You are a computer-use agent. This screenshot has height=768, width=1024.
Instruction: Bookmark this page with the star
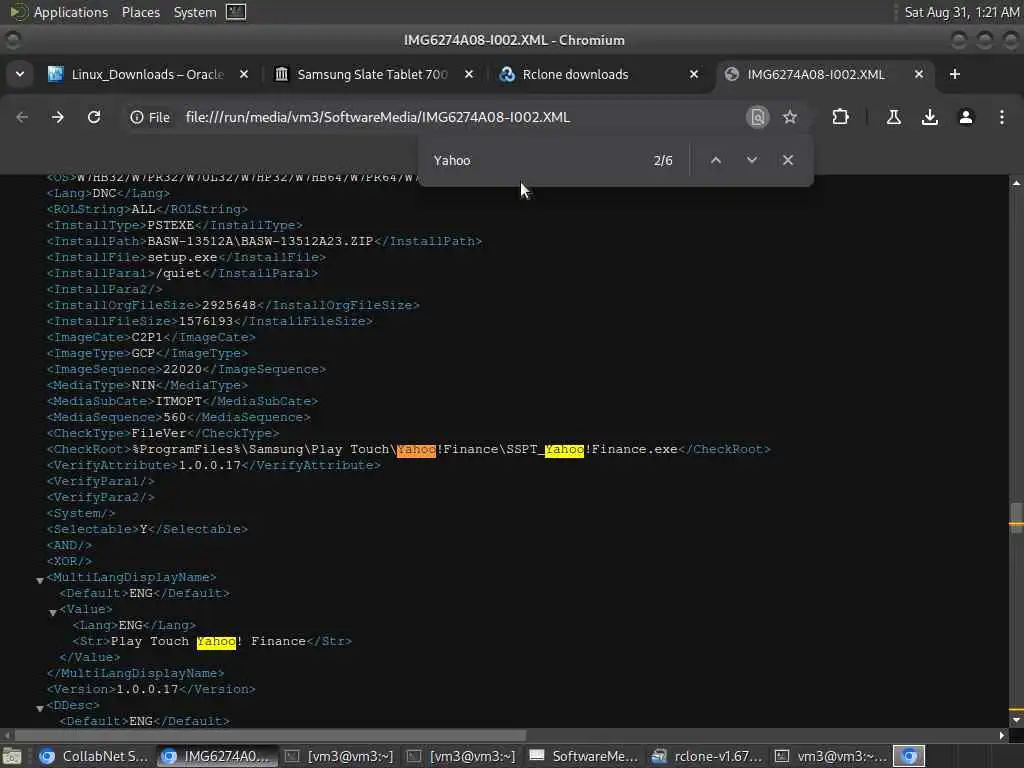point(790,117)
